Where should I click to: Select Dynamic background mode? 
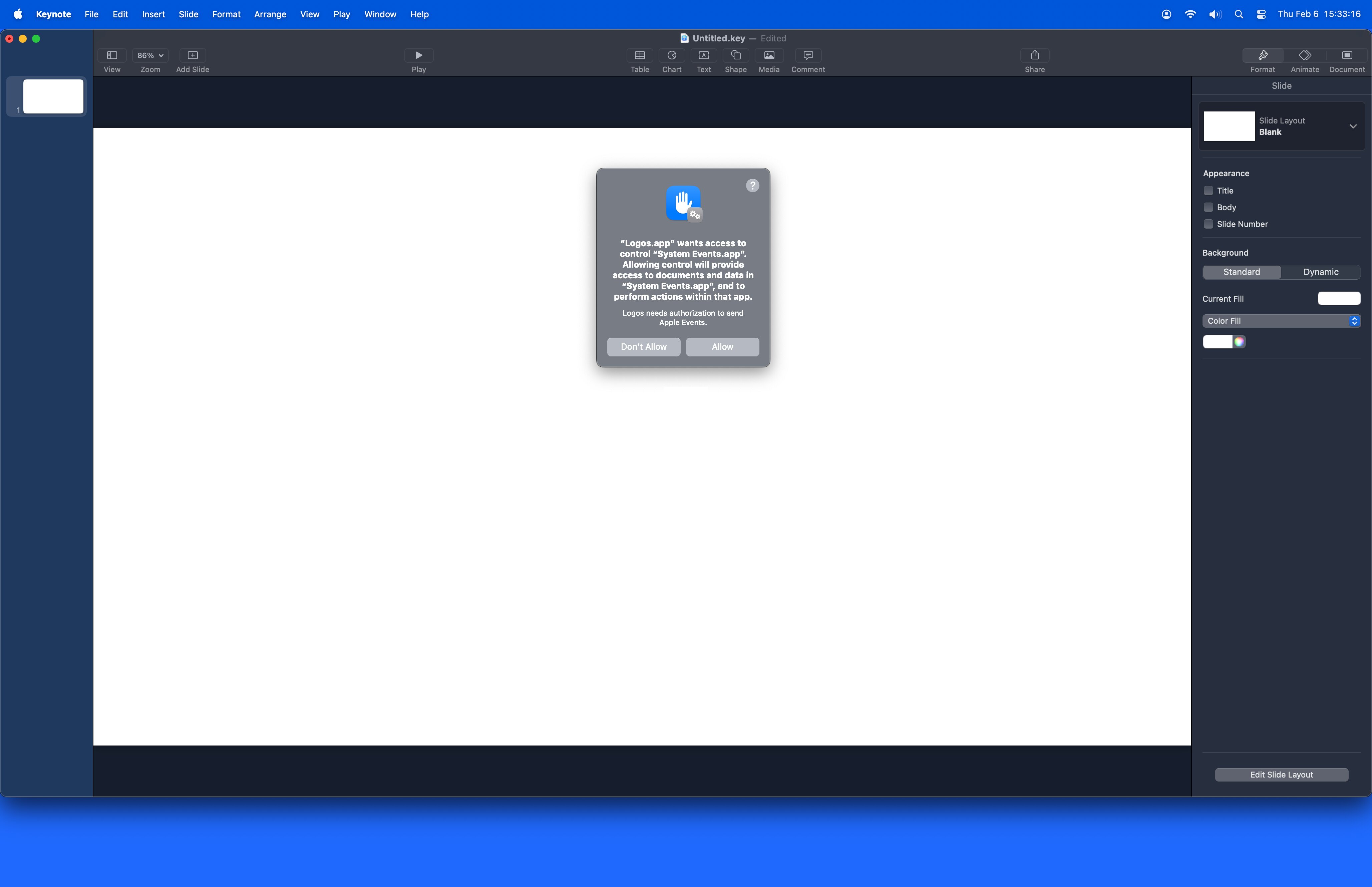coord(1321,272)
